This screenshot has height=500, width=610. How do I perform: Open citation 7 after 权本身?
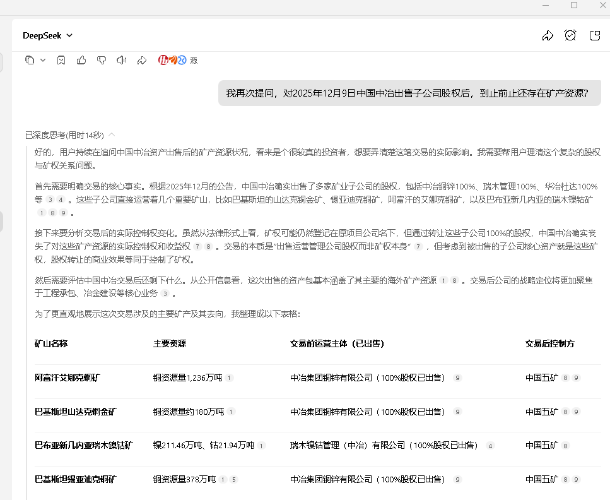coord(418,246)
